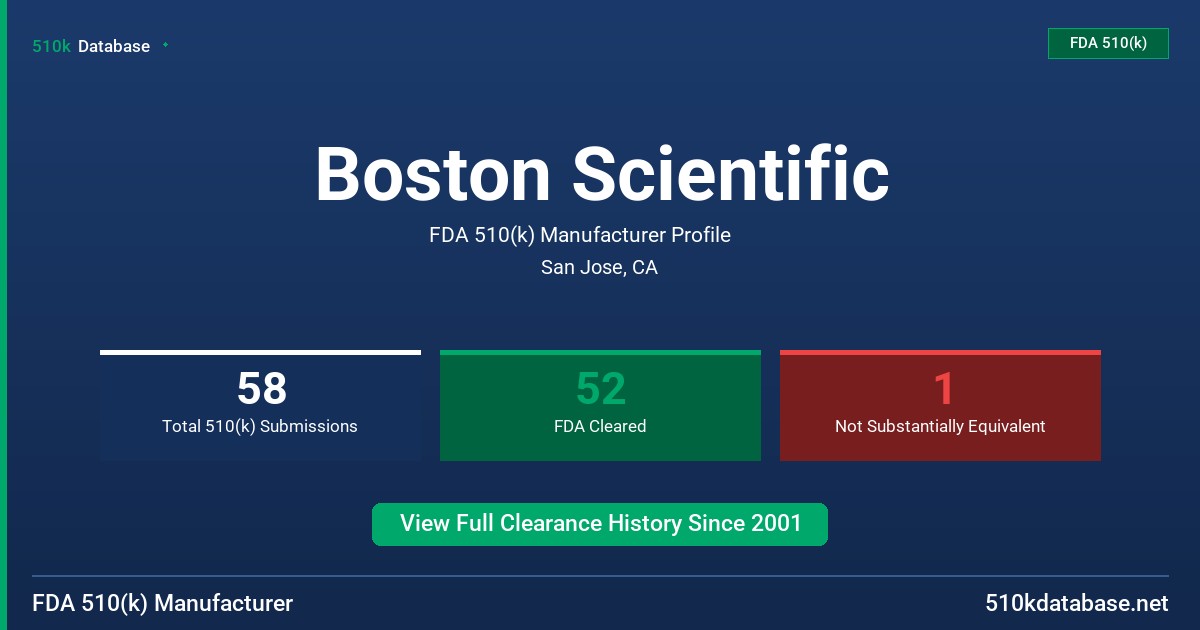
Task: Open the 1 Not Substantially Equivalent card
Action: [940, 405]
